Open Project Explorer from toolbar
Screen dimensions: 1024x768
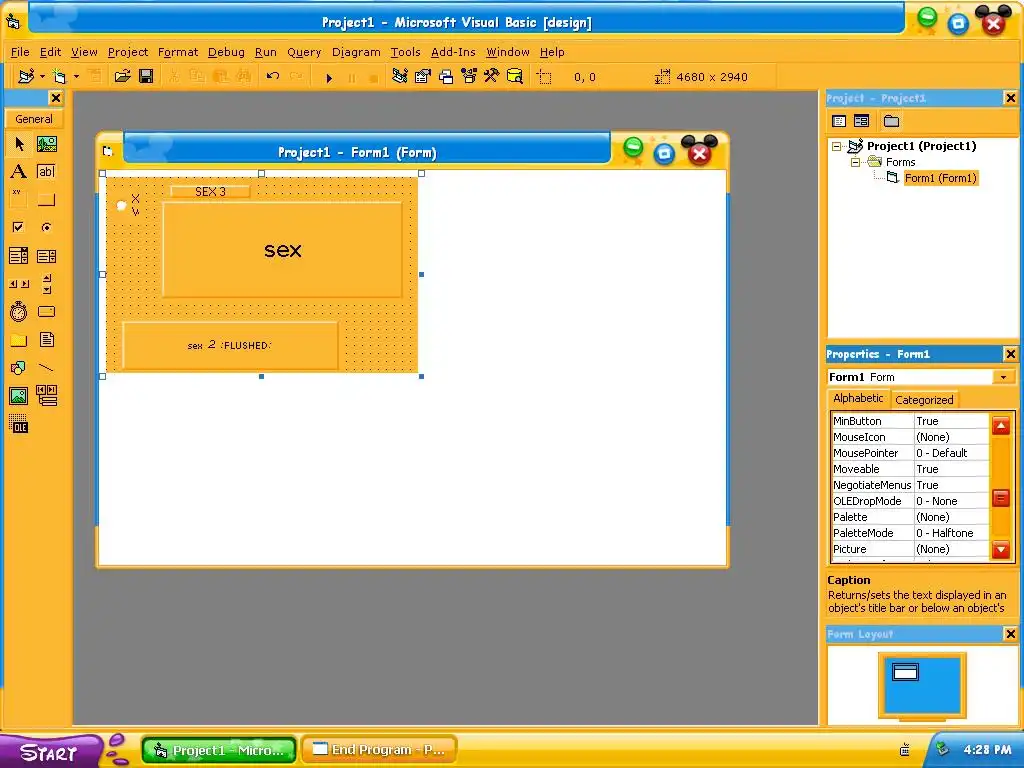[400, 76]
